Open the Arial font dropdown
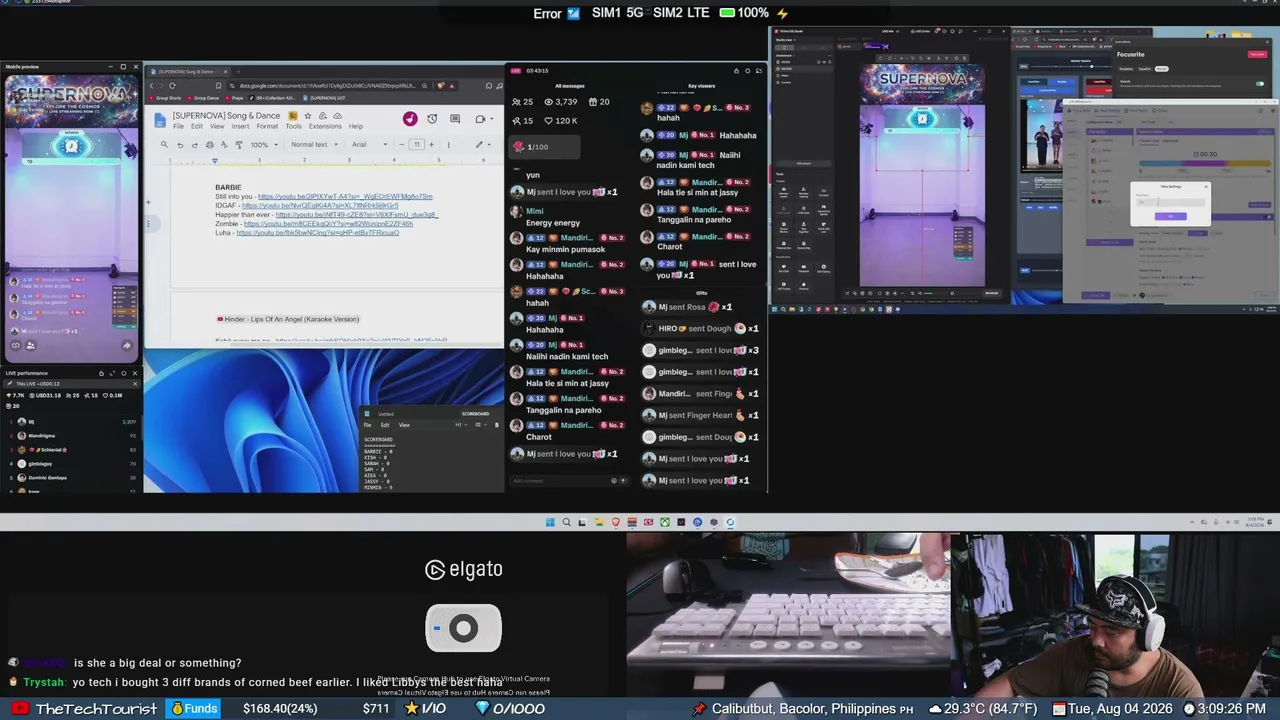 click(368, 144)
